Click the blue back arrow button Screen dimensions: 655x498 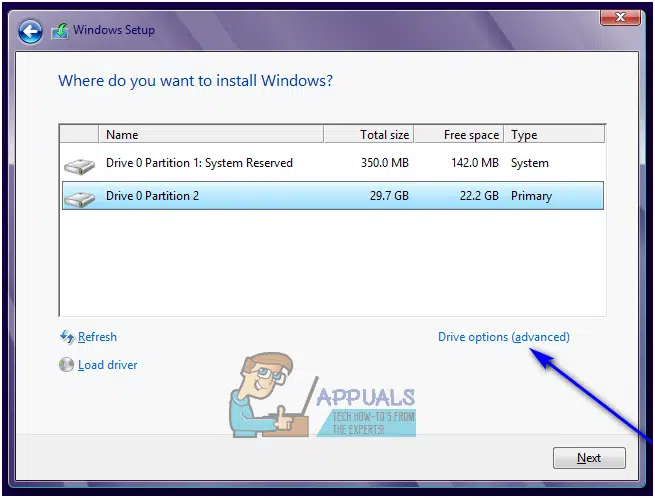point(30,31)
